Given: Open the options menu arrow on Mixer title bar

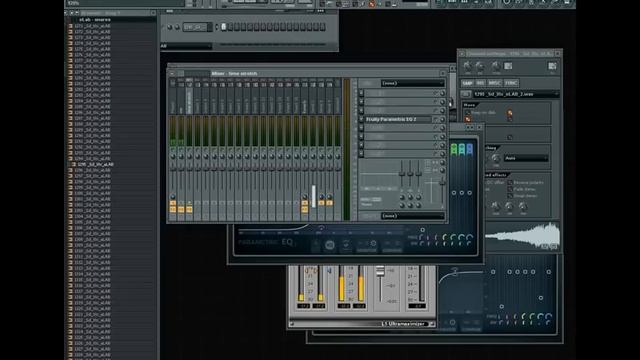Looking at the screenshot, I should pos(172,74).
